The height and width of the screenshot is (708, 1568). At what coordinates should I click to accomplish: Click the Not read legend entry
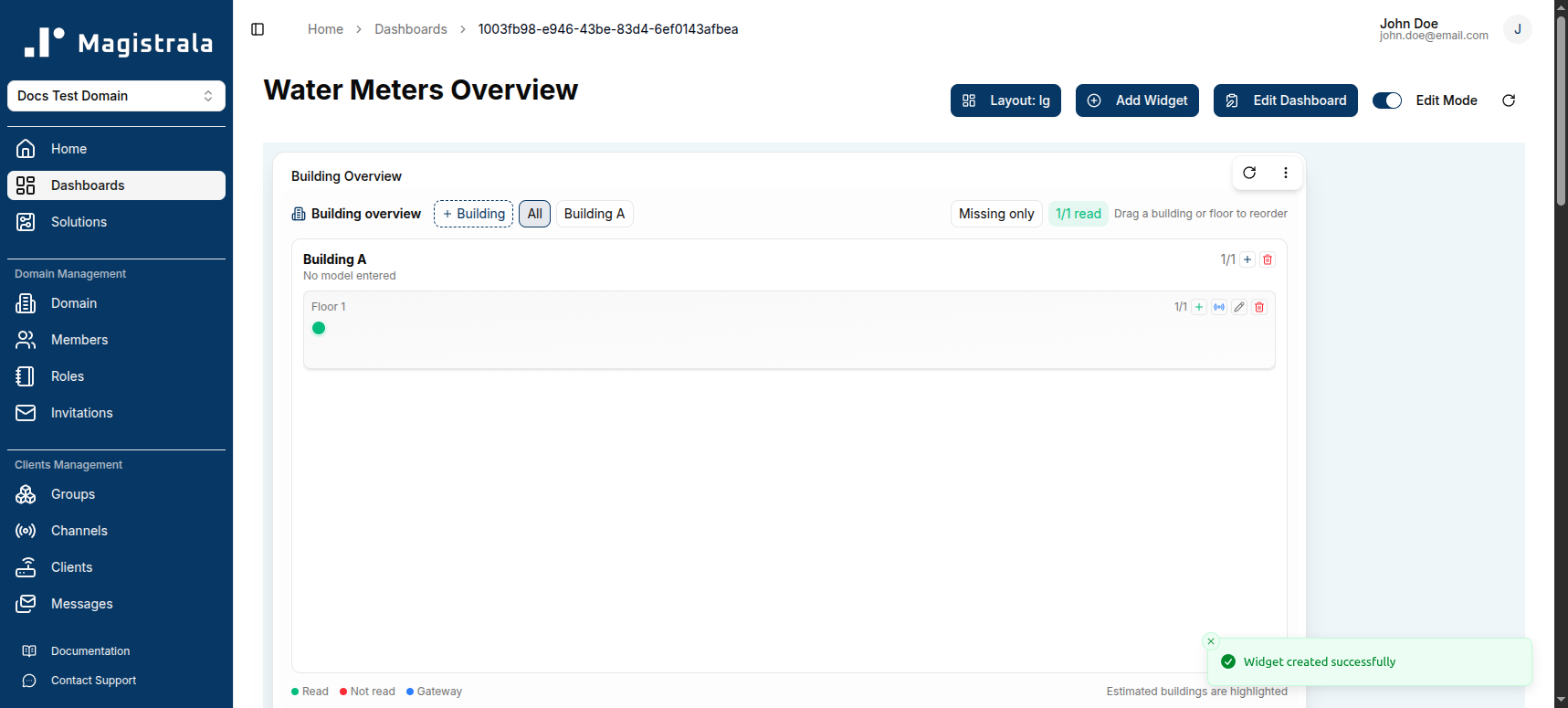367,692
